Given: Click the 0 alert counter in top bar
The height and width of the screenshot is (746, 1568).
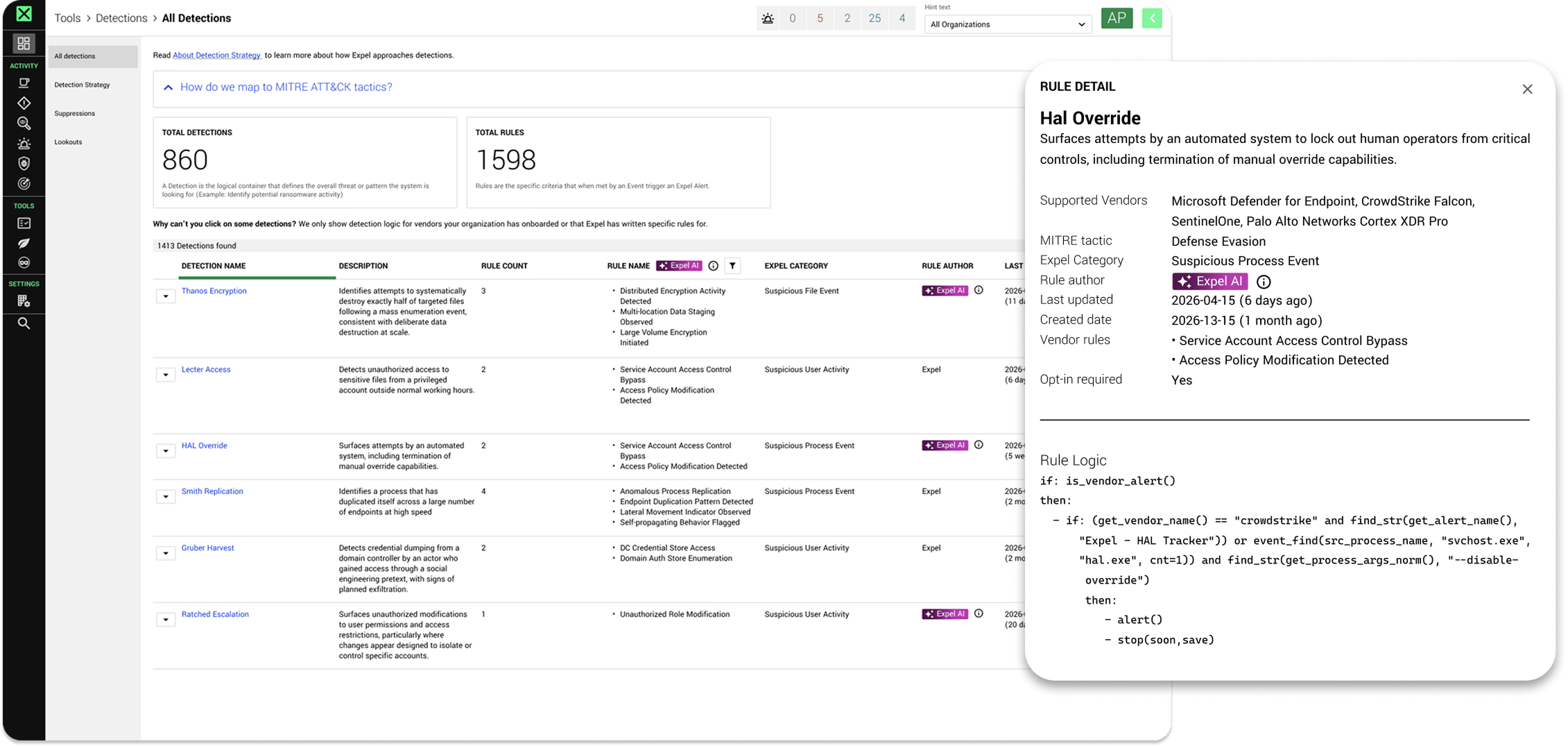Looking at the screenshot, I should (x=793, y=19).
